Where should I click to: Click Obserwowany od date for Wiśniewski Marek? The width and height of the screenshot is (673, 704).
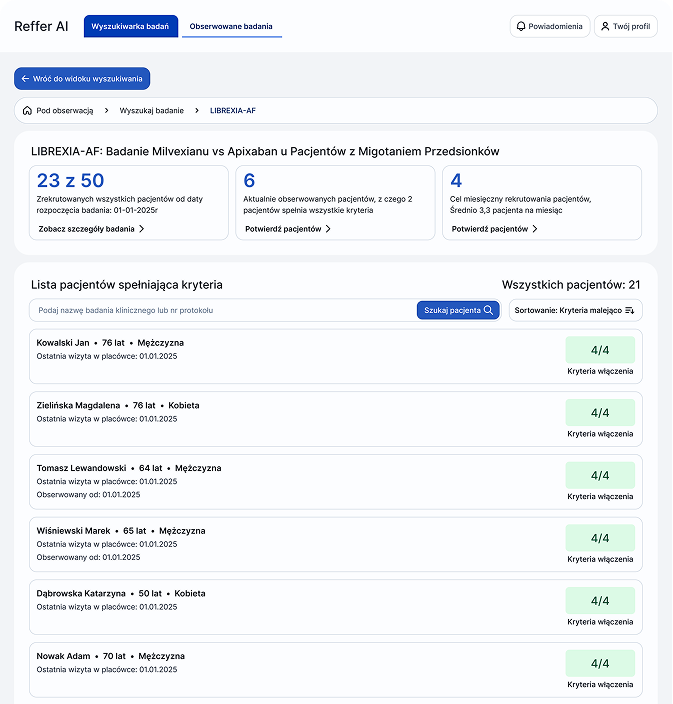tap(88, 557)
